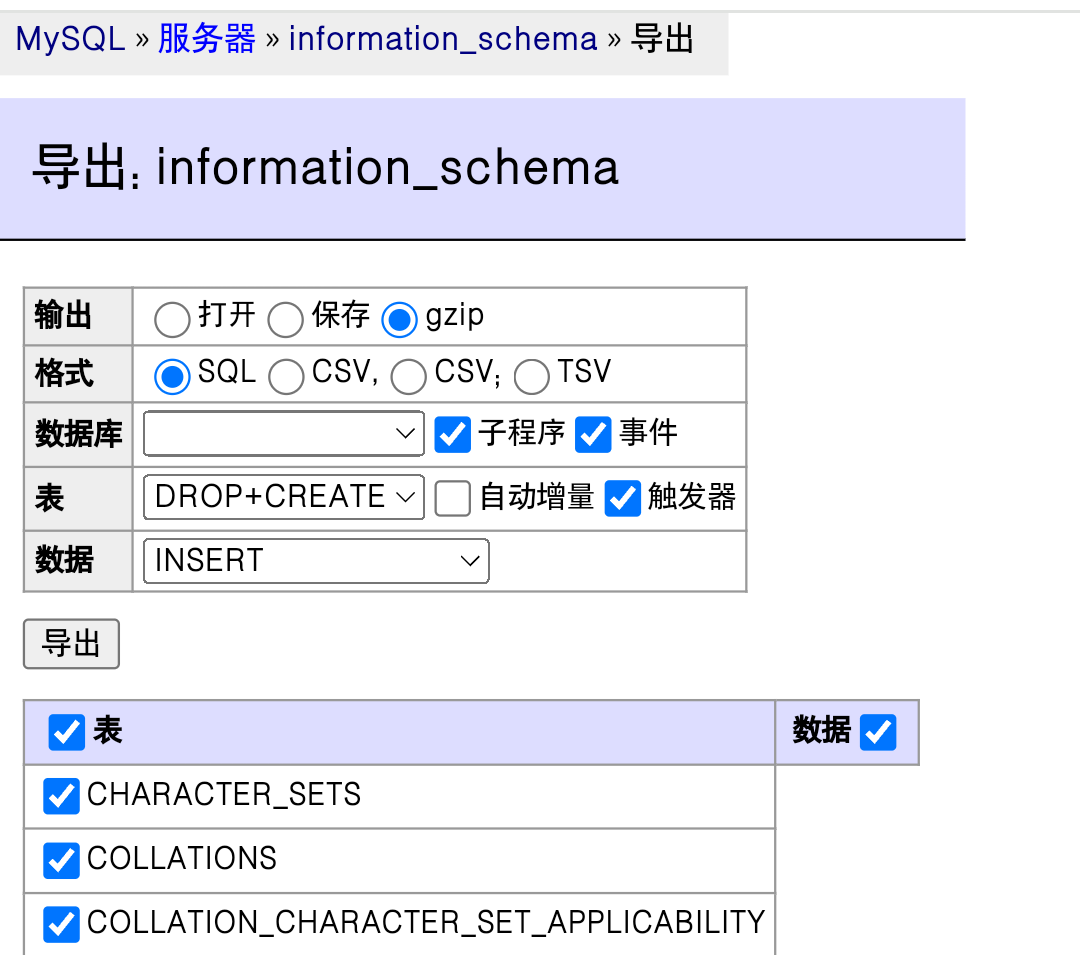Select the 打开 output radio button
The height and width of the screenshot is (955, 1080).
coord(172,319)
